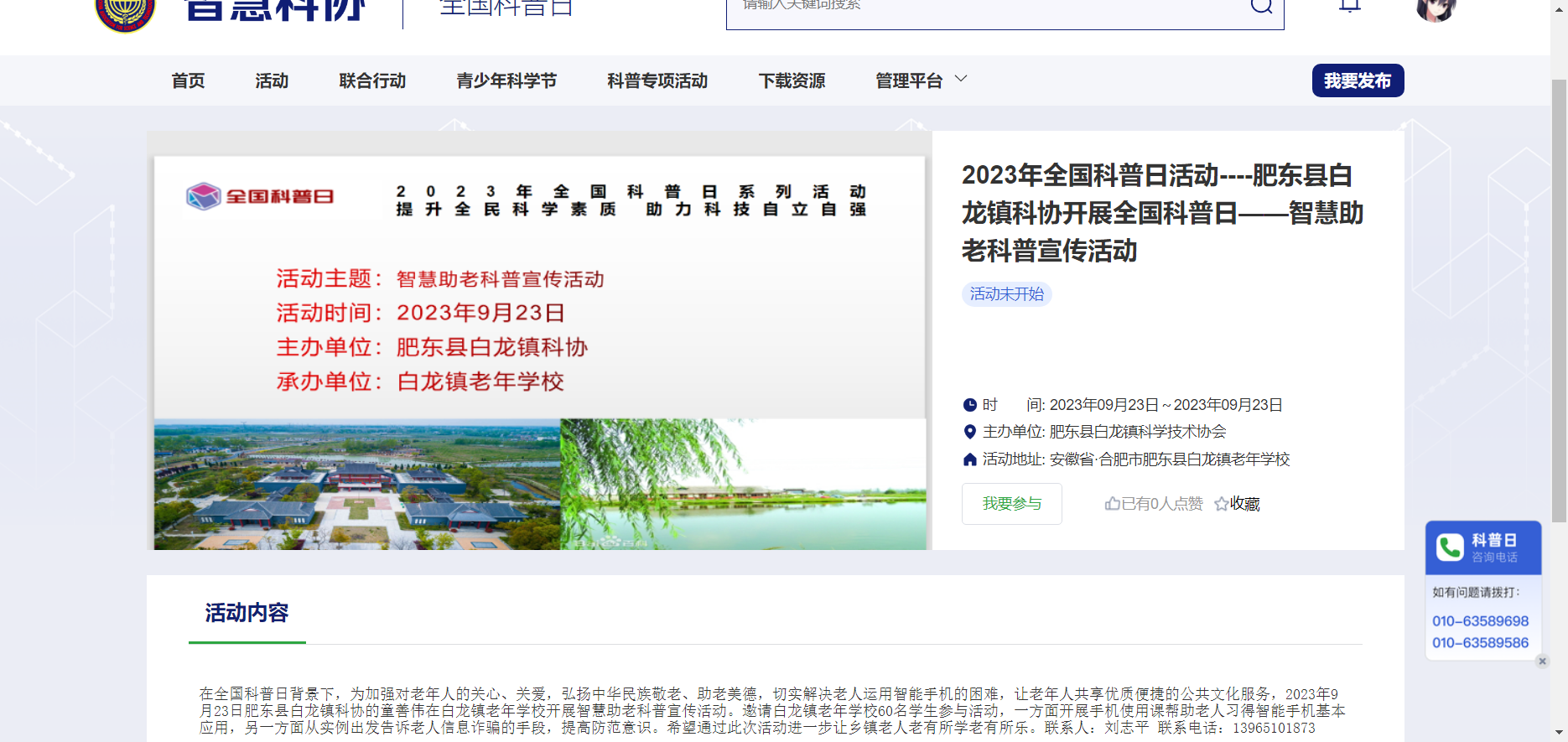Click the search magnifier icon
Screen dimensions: 1568x742
click(x=1261, y=7)
